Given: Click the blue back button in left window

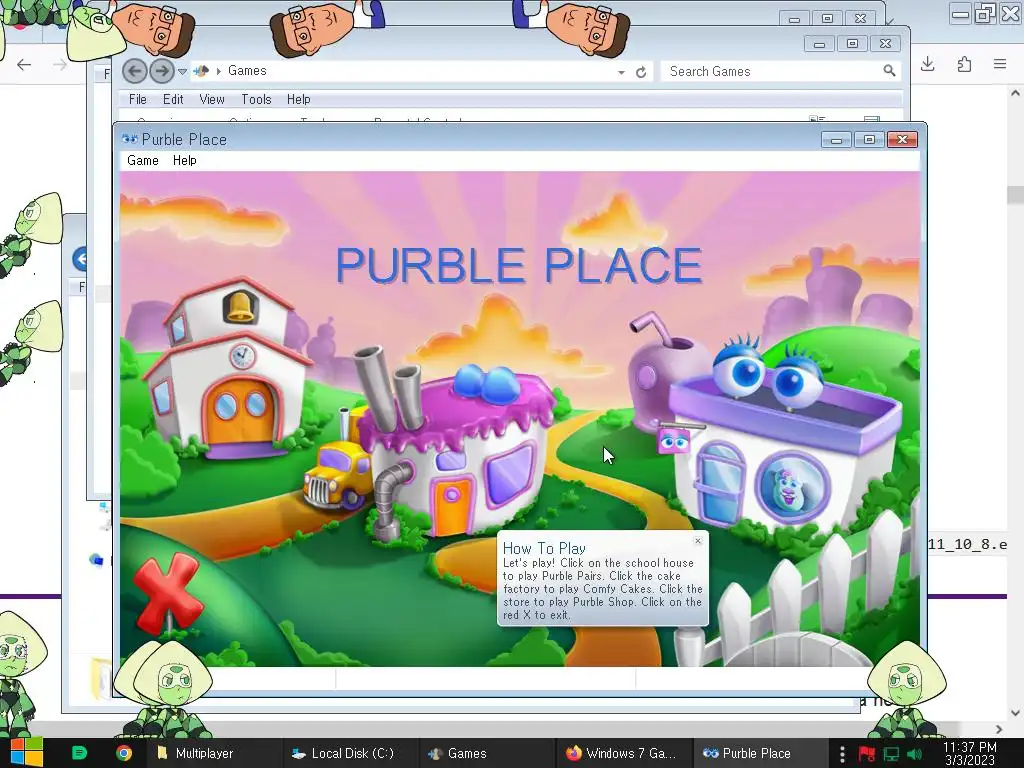Looking at the screenshot, I should point(80,259).
